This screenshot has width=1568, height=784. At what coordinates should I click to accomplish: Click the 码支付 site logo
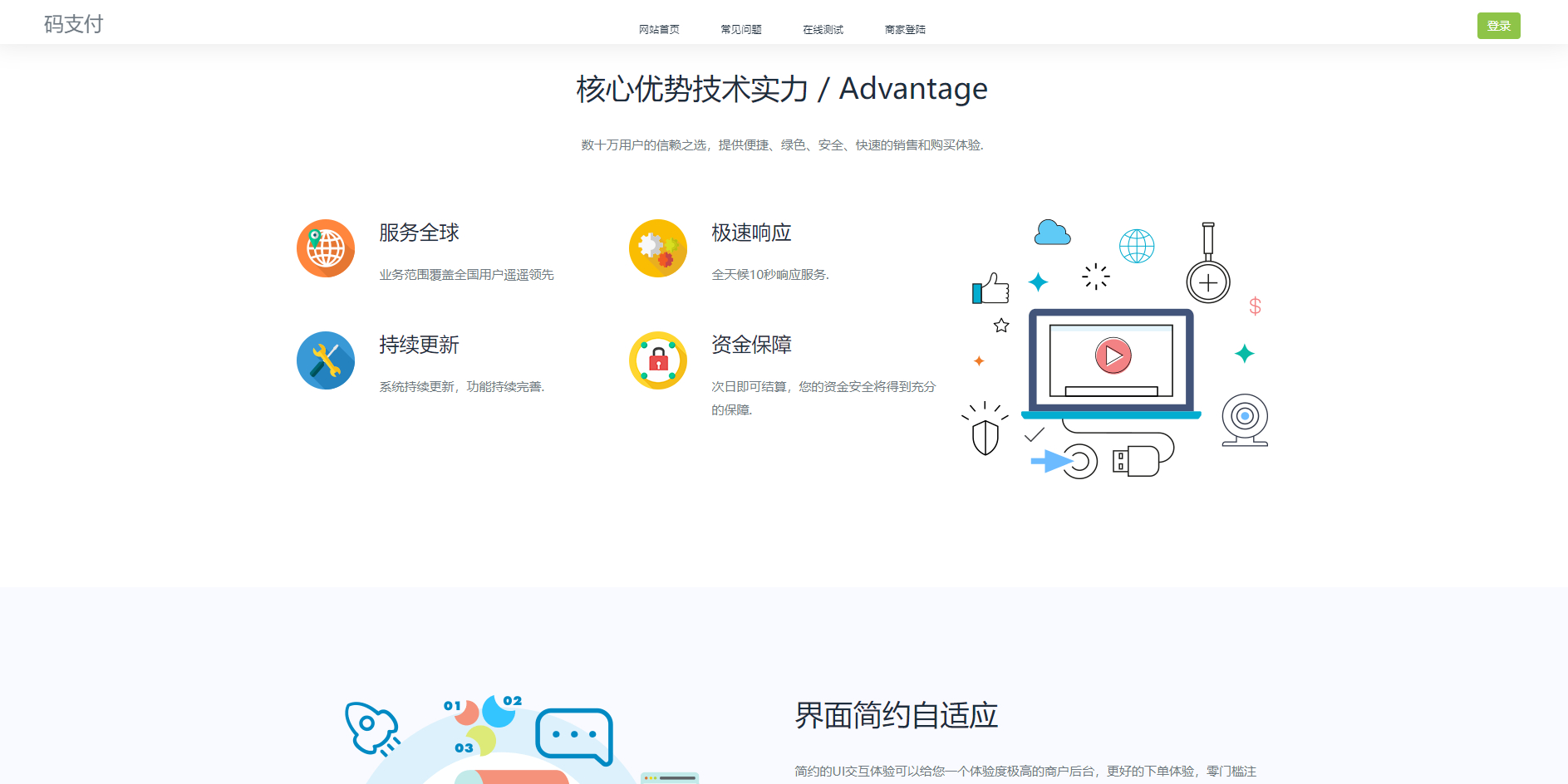tap(73, 24)
